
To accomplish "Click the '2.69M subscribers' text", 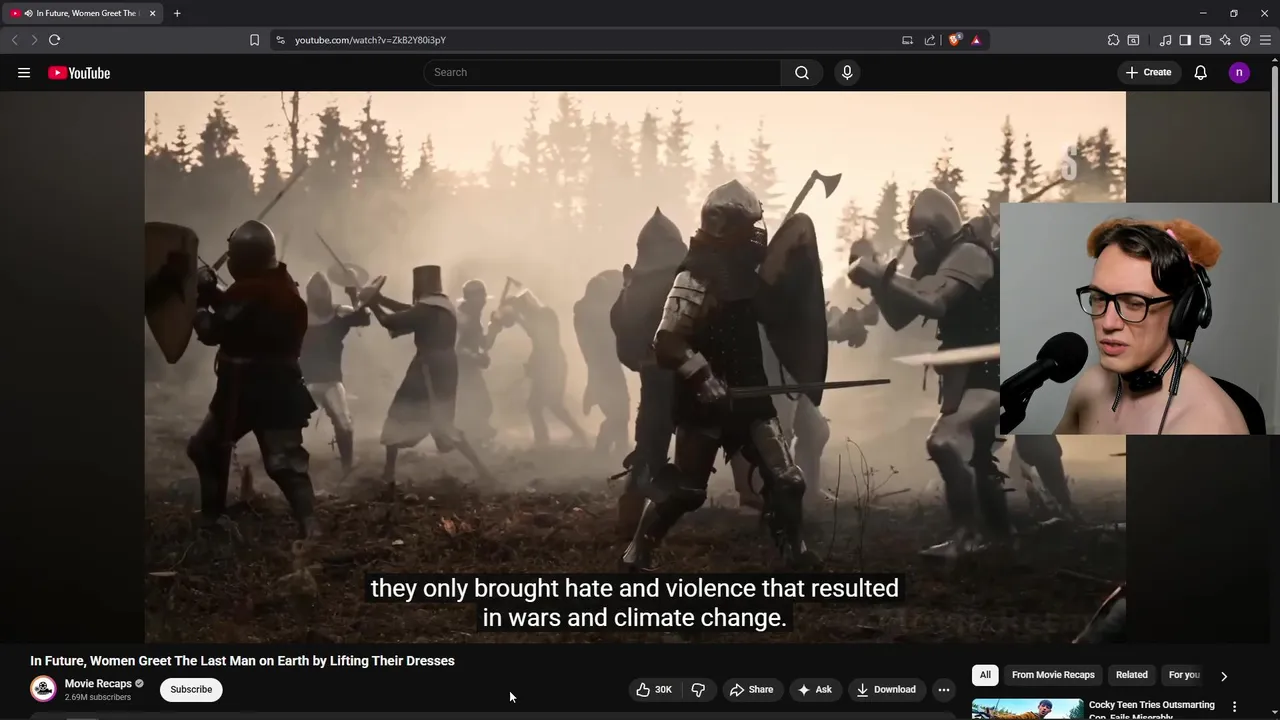I will tap(98, 697).
